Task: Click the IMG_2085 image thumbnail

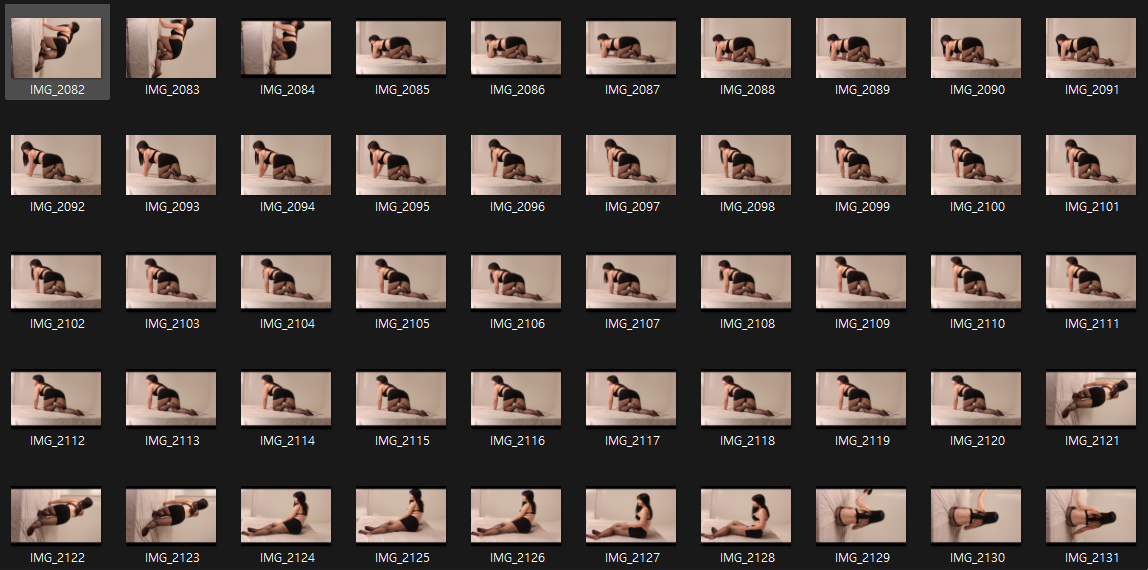Action: pos(401,48)
